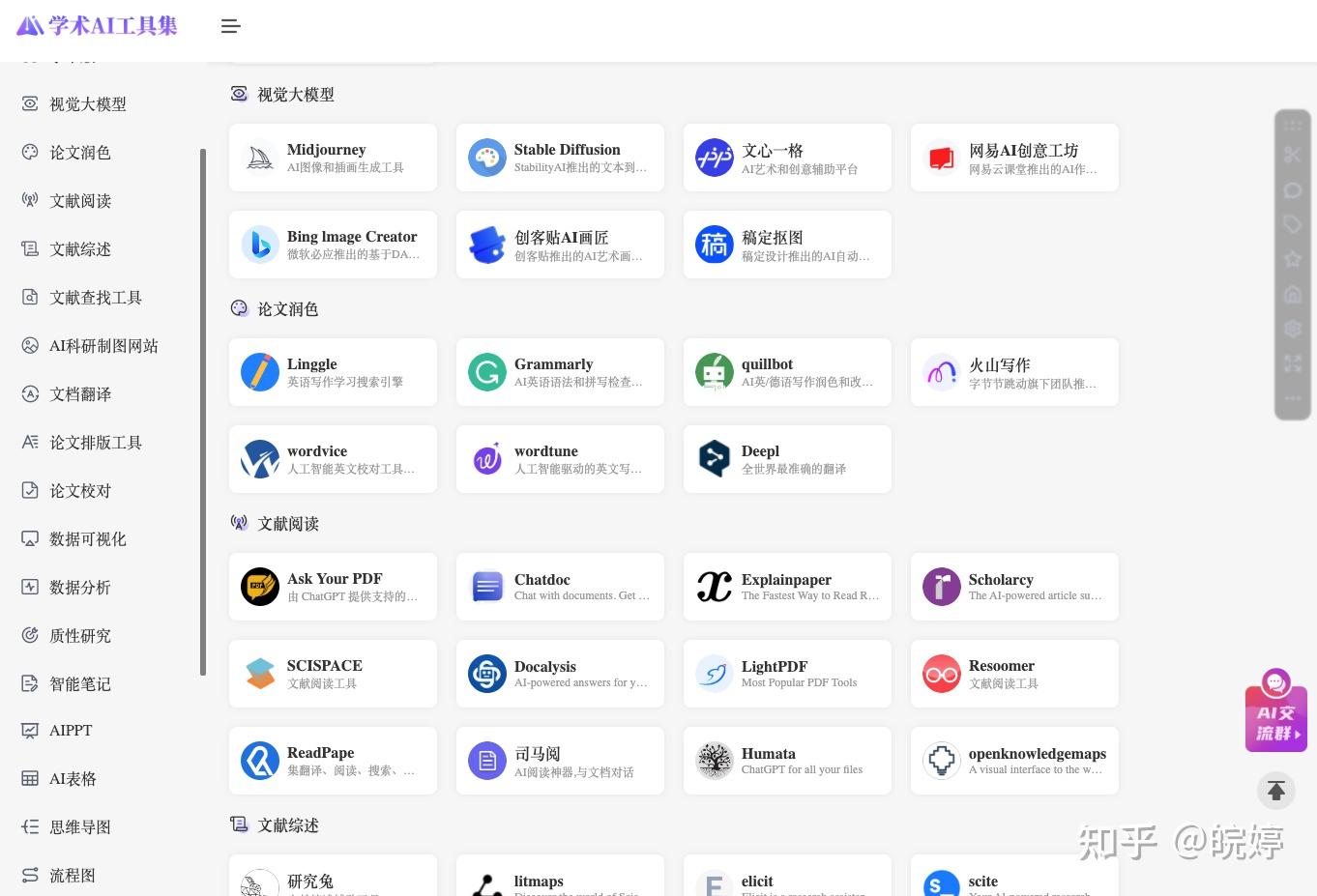Click the 文心一格 logo icon
The width and height of the screenshot is (1317, 896).
click(x=715, y=158)
